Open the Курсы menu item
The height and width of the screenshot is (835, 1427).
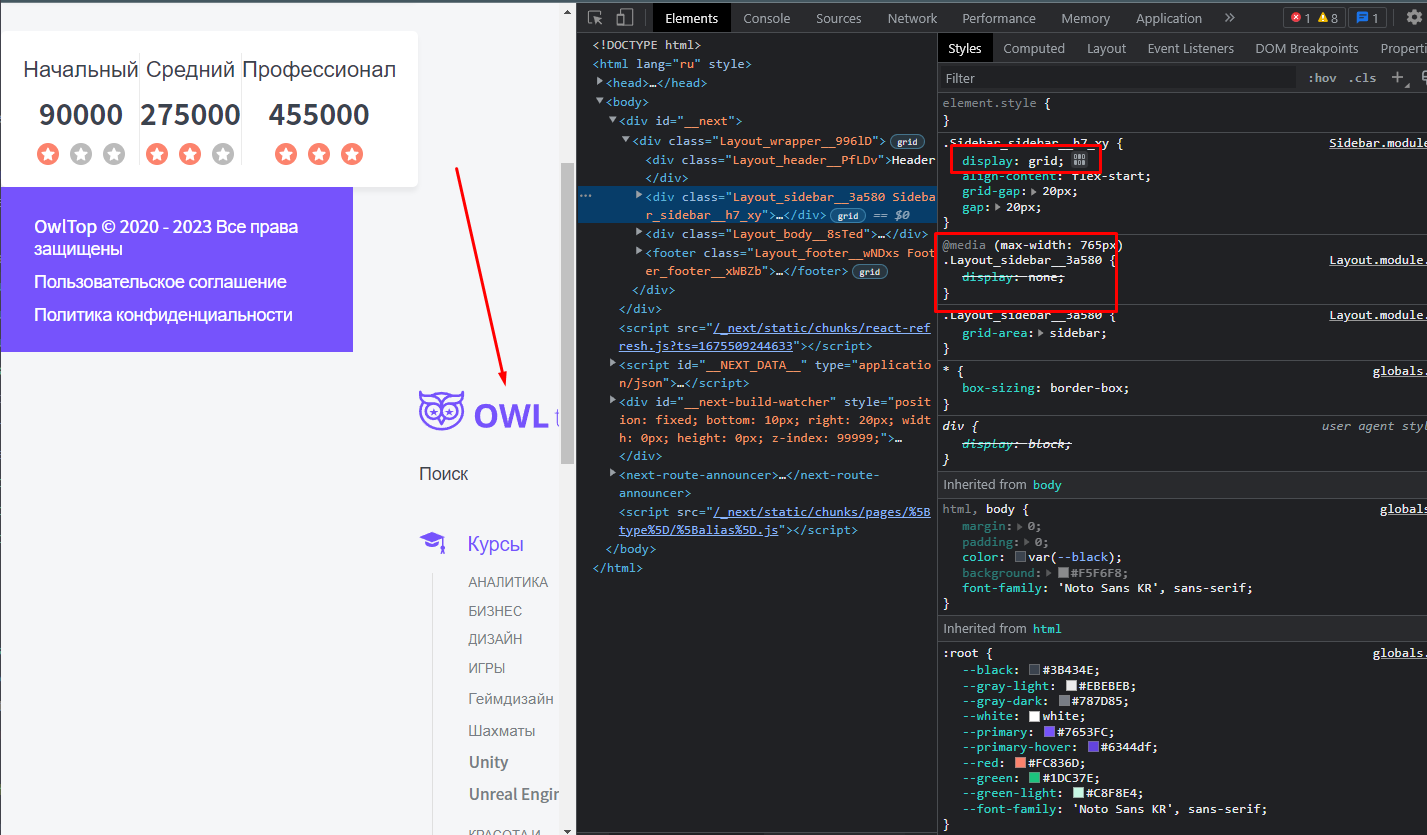click(x=496, y=544)
